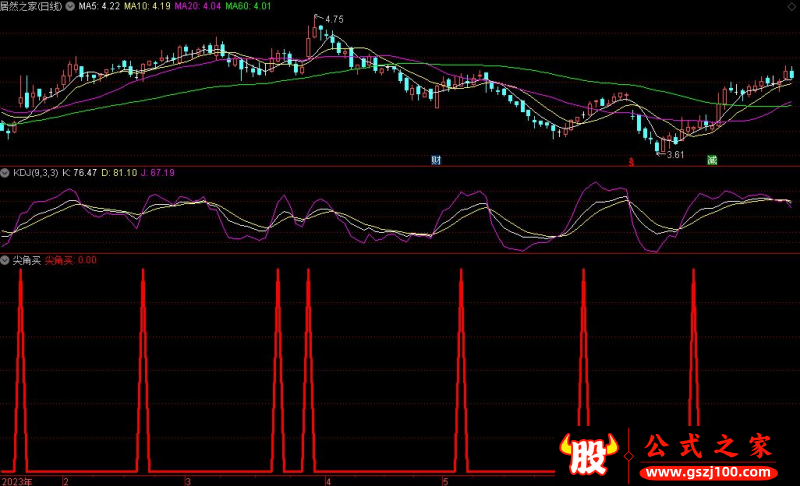Click the 2023年 label on time axis
Viewport: 800px width, 486px height.
pyautogui.click(x=17, y=481)
